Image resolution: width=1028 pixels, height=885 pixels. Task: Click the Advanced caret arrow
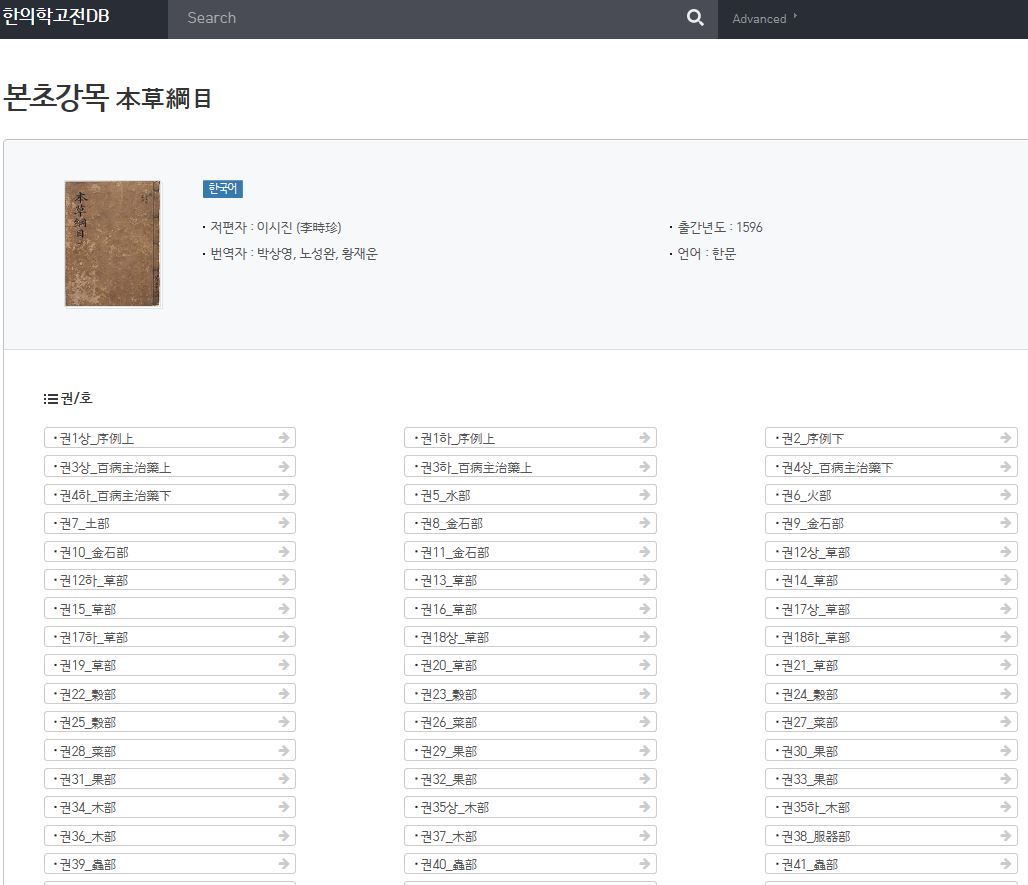(x=795, y=17)
